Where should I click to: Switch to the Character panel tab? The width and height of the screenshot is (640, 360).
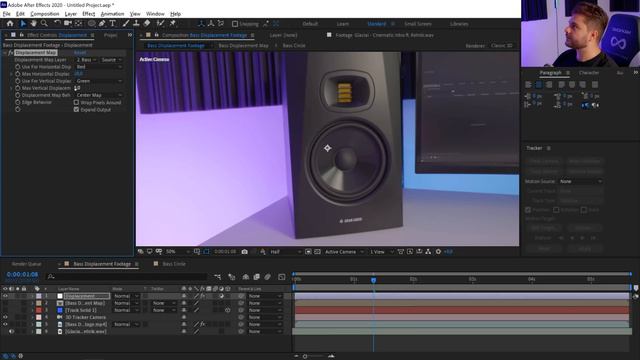click(589, 73)
